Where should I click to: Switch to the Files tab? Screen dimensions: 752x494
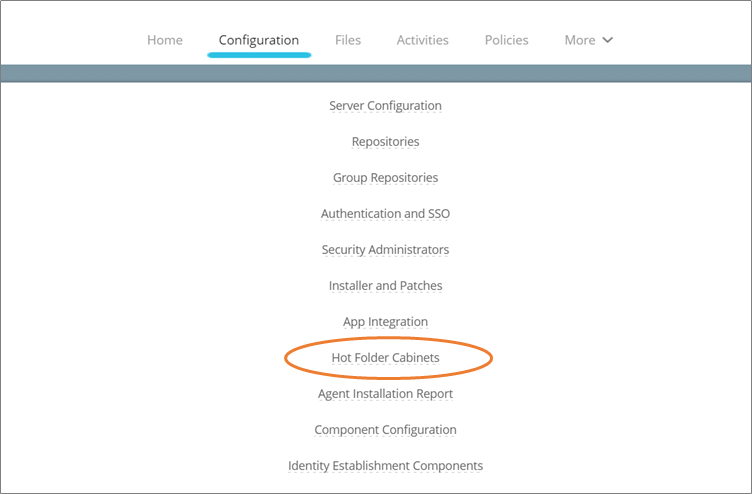click(348, 40)
